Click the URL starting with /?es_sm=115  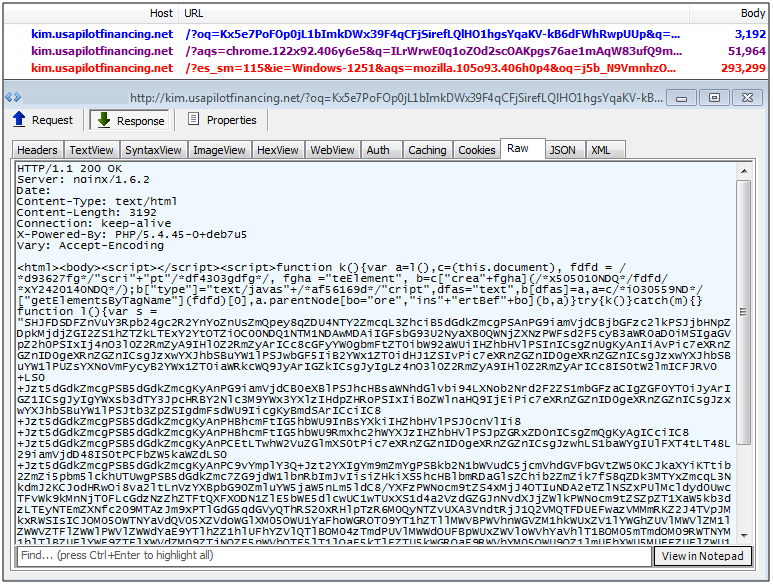[431, 68]
